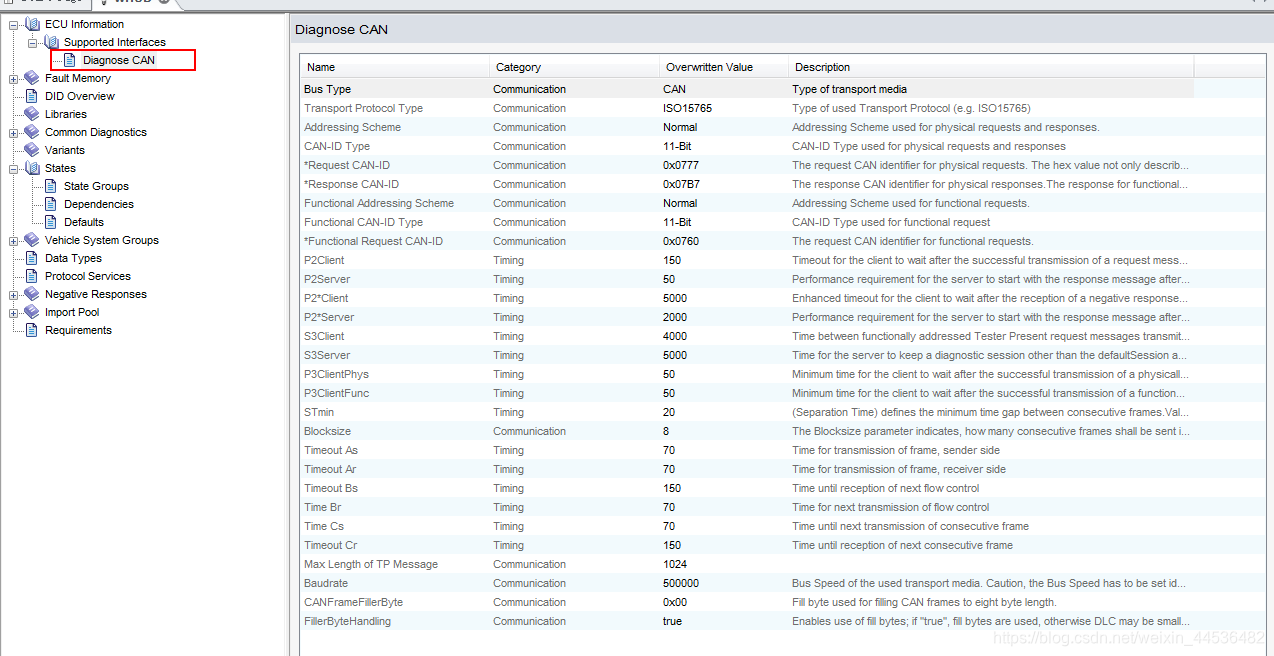This screenshot has height=656, width=1274.
Task: Select the S3Server parameter name
Action: tap(327, 355)
